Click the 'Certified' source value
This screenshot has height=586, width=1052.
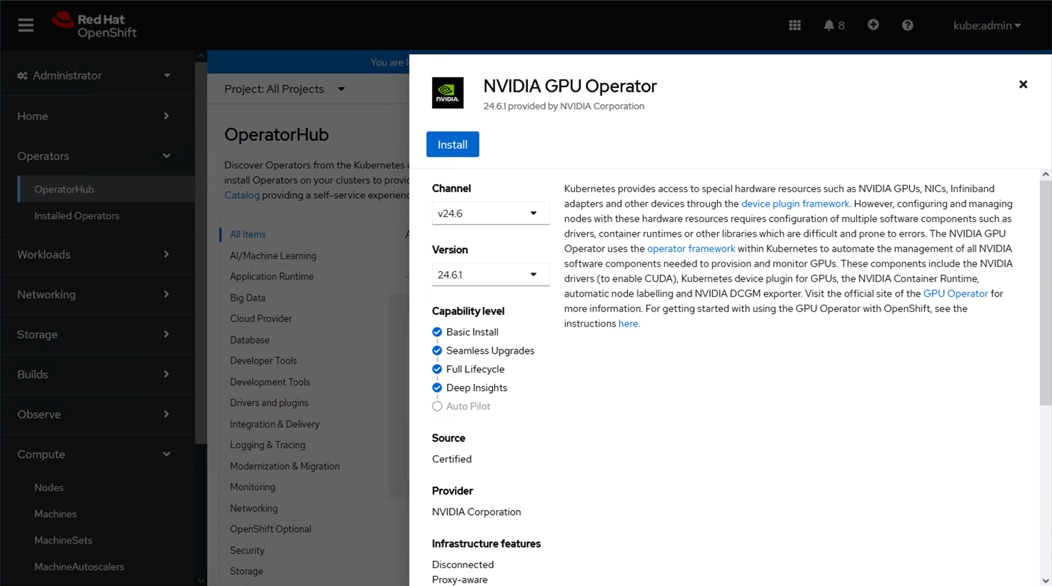point(452,459)
